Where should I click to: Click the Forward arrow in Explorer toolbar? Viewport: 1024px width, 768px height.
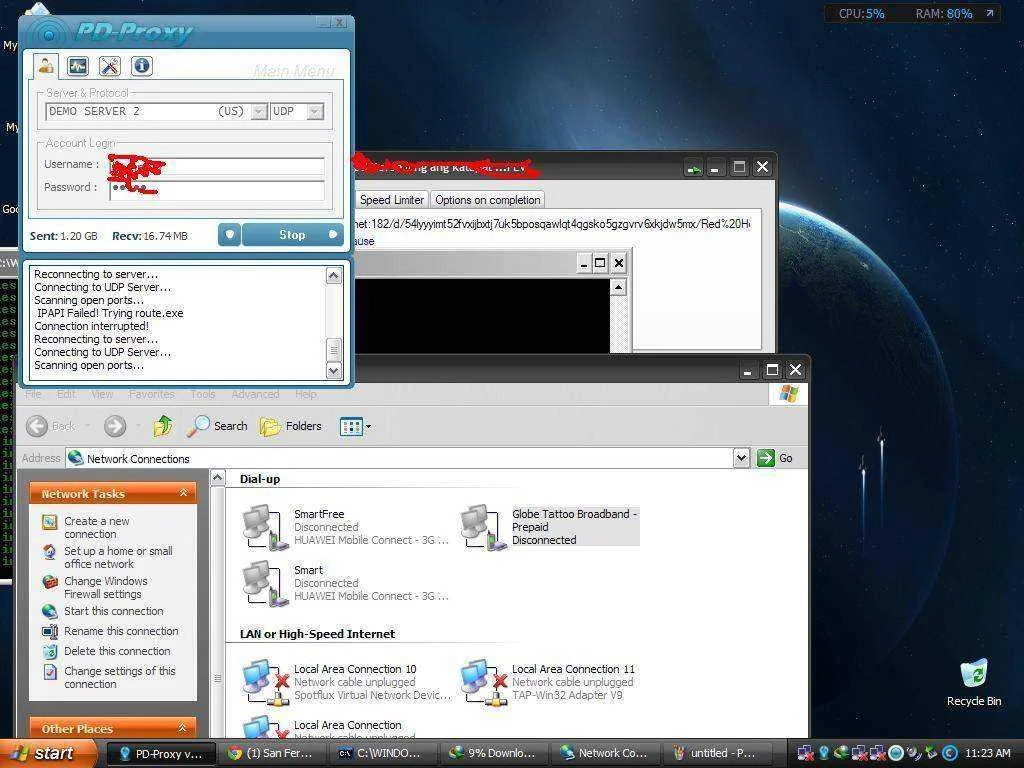(x=115, y=426)
